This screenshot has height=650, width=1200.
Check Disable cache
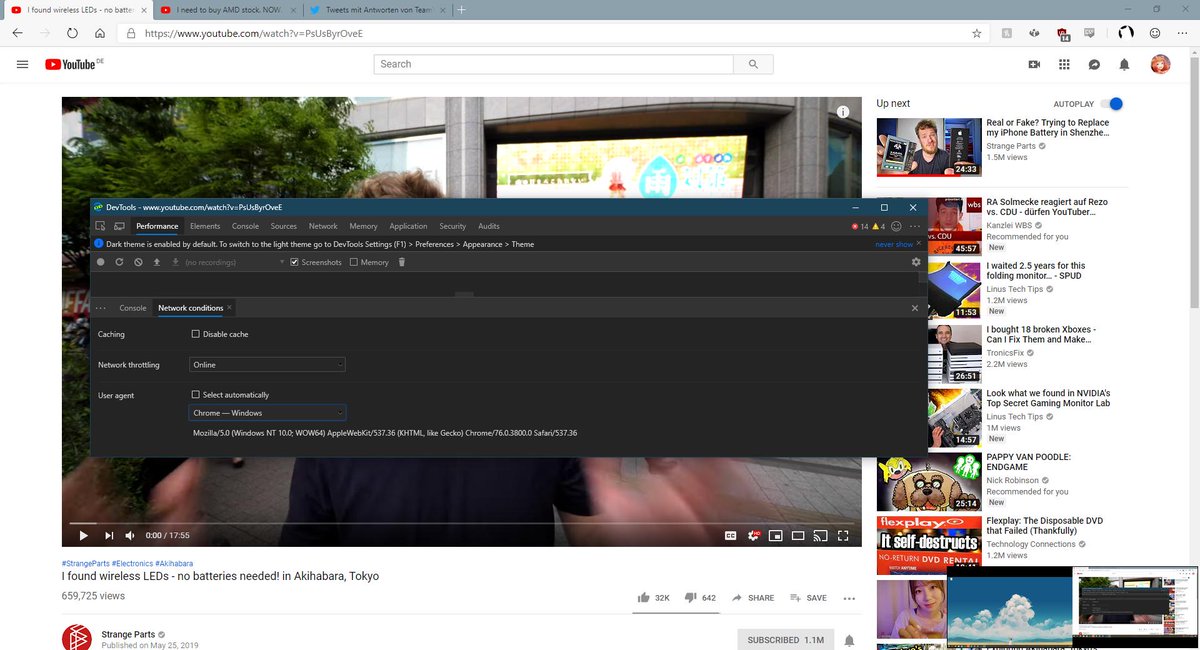[196, 334]
